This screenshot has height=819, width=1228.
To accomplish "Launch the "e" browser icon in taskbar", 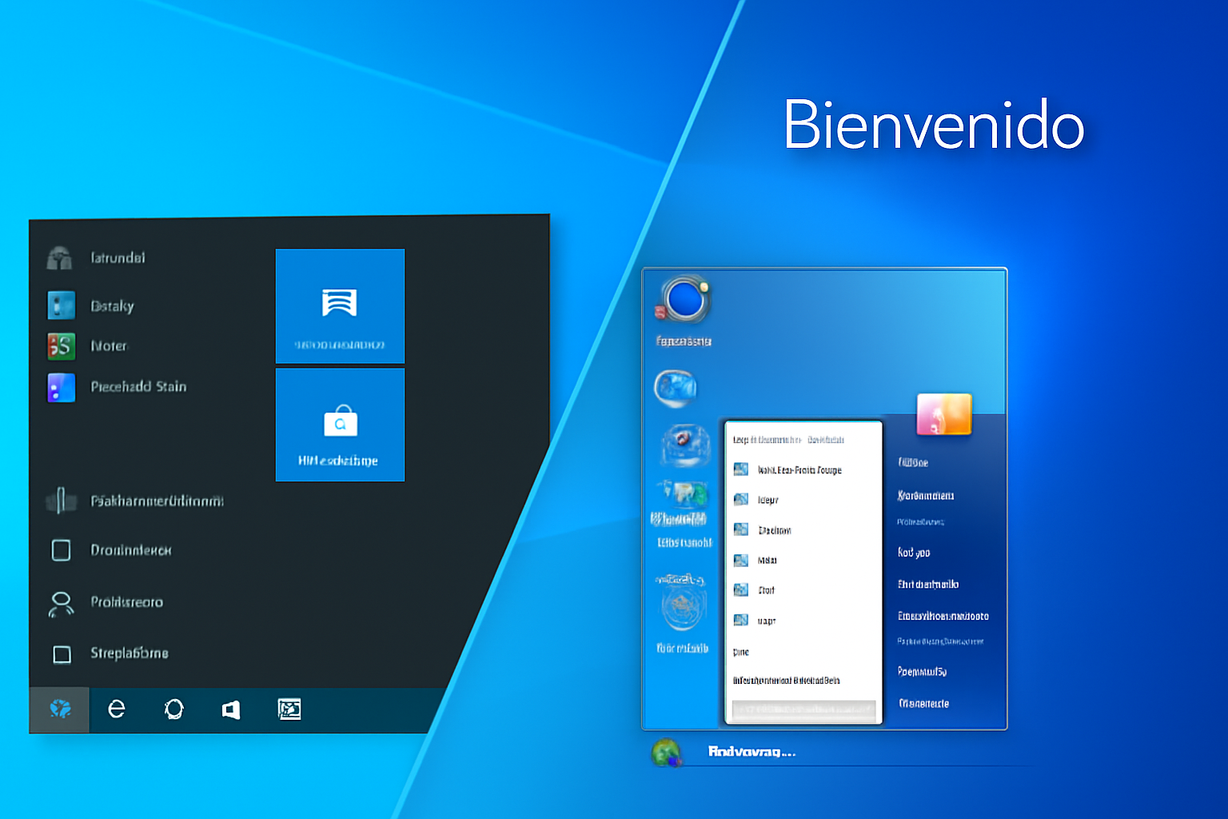I will (x=117, y=709).
